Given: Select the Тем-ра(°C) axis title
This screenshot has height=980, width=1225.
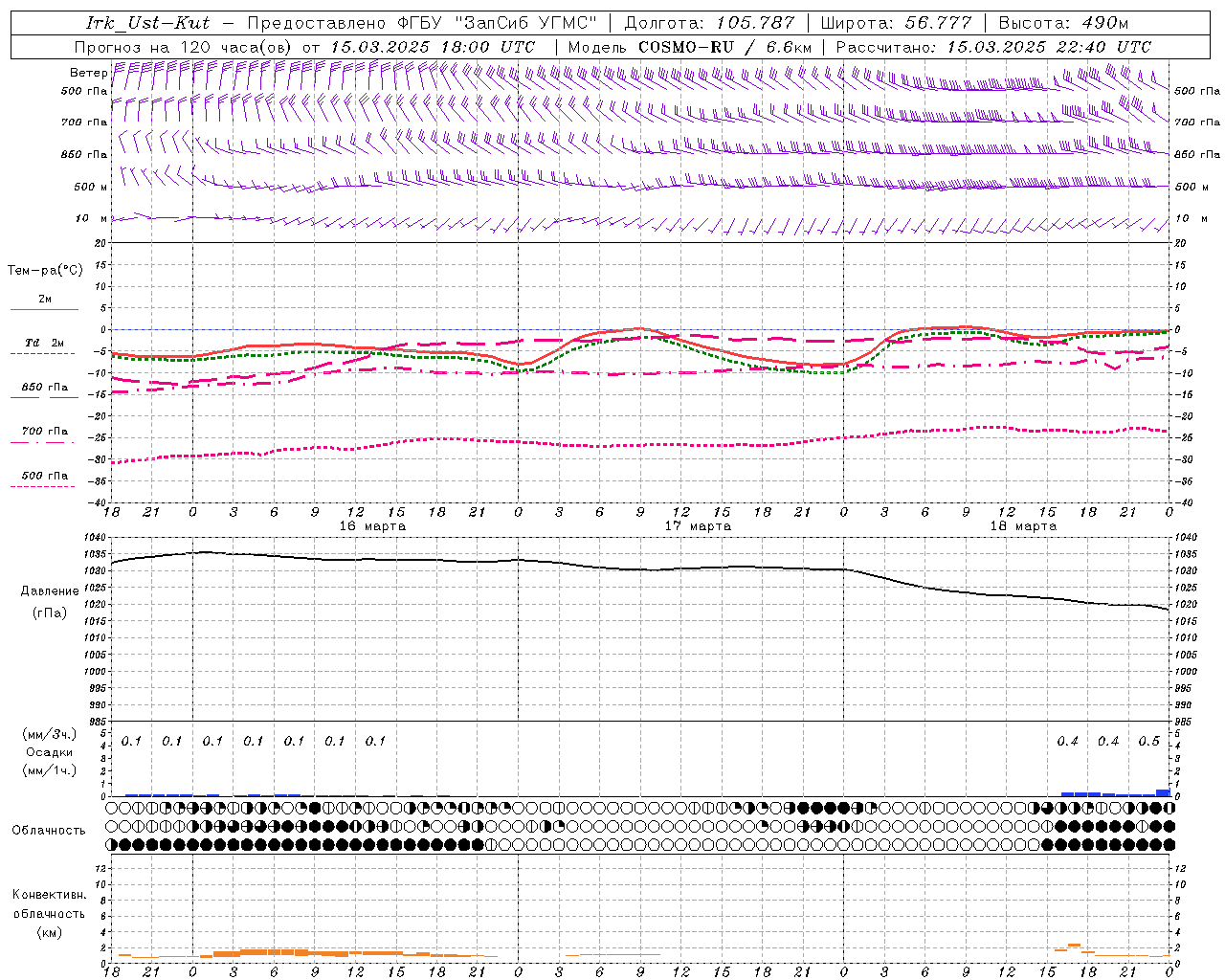Looking at the screenshot, I should click(x=45, y=271).
